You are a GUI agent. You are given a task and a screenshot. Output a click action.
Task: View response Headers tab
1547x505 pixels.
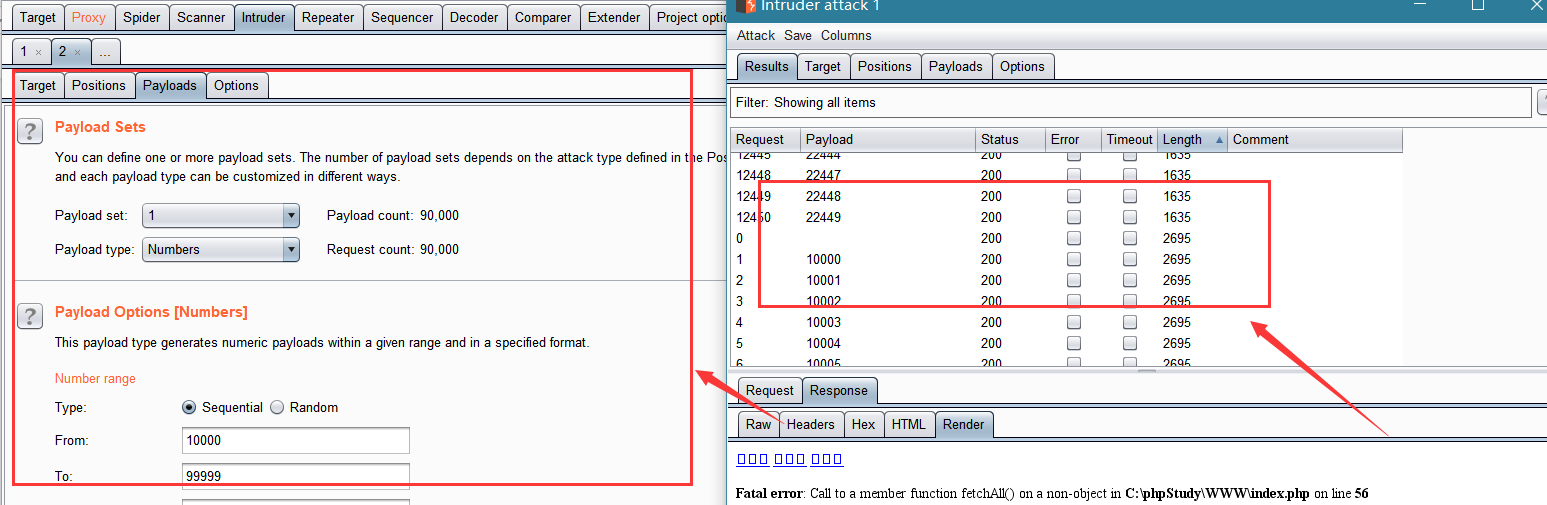(810, 424)
